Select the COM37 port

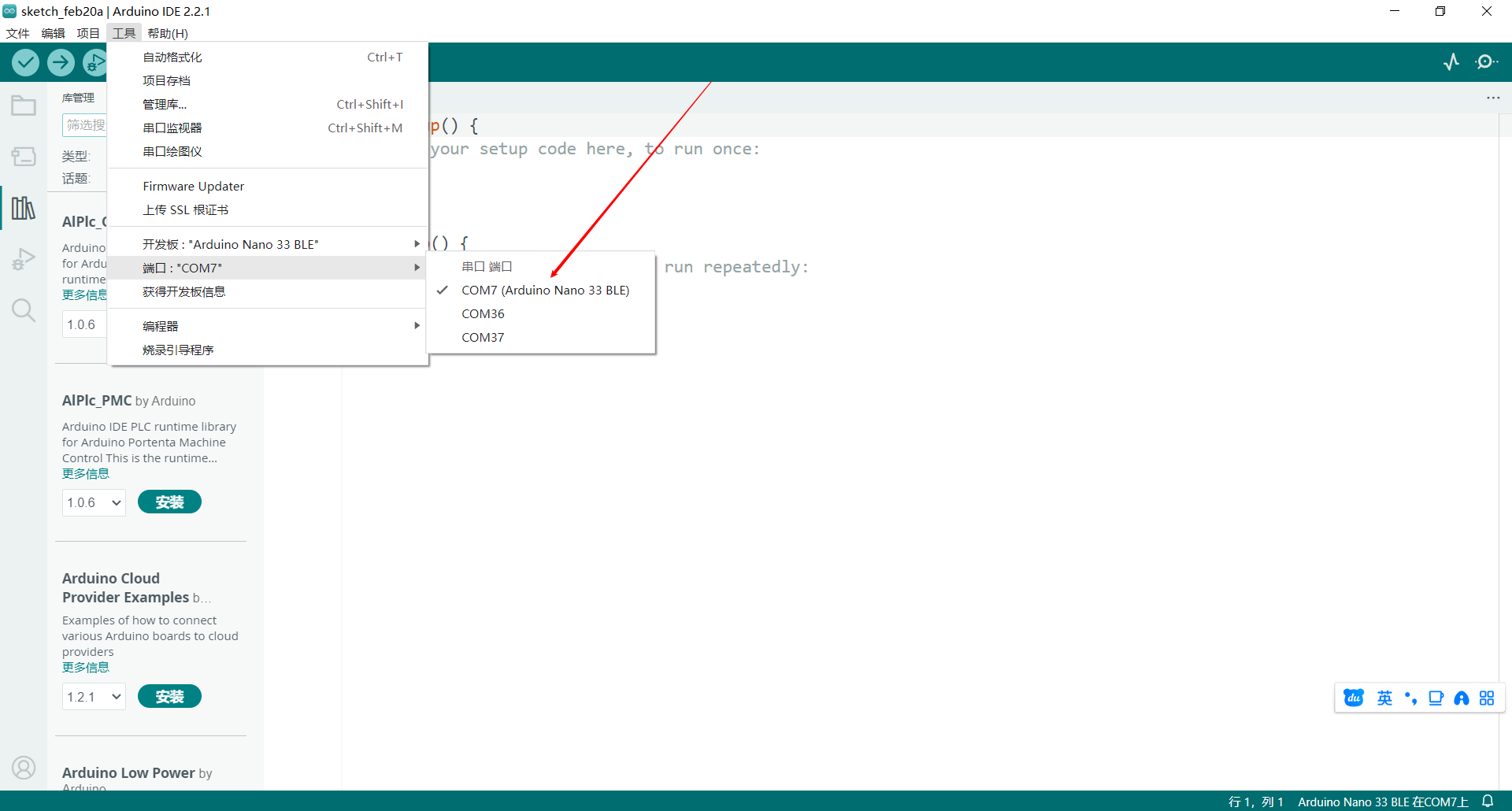(541, 337)
